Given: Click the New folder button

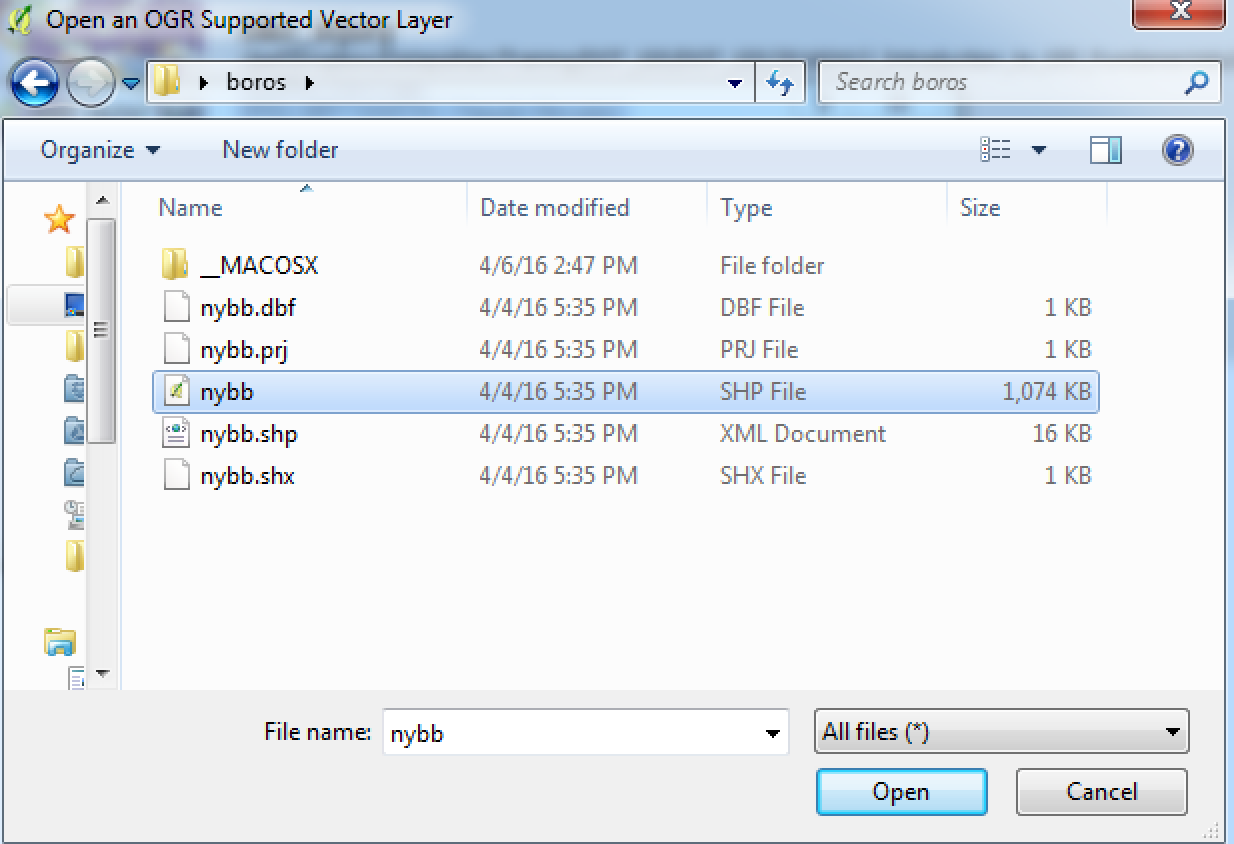Looking at the screenshot, I should (x=280, y=150).
